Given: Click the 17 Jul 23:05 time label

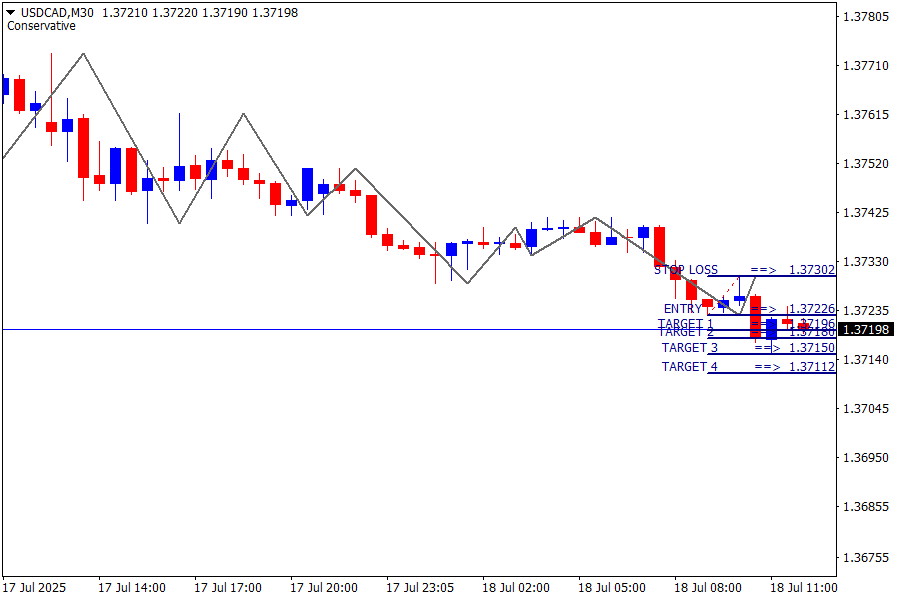Looking at the screenshot, I should point(420,588).
